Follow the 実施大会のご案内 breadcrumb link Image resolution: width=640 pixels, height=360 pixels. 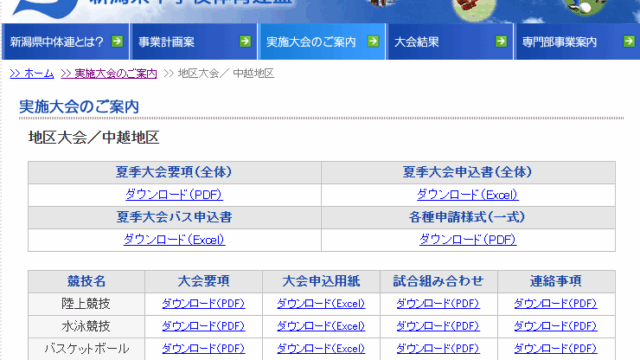tap(109, 73)
